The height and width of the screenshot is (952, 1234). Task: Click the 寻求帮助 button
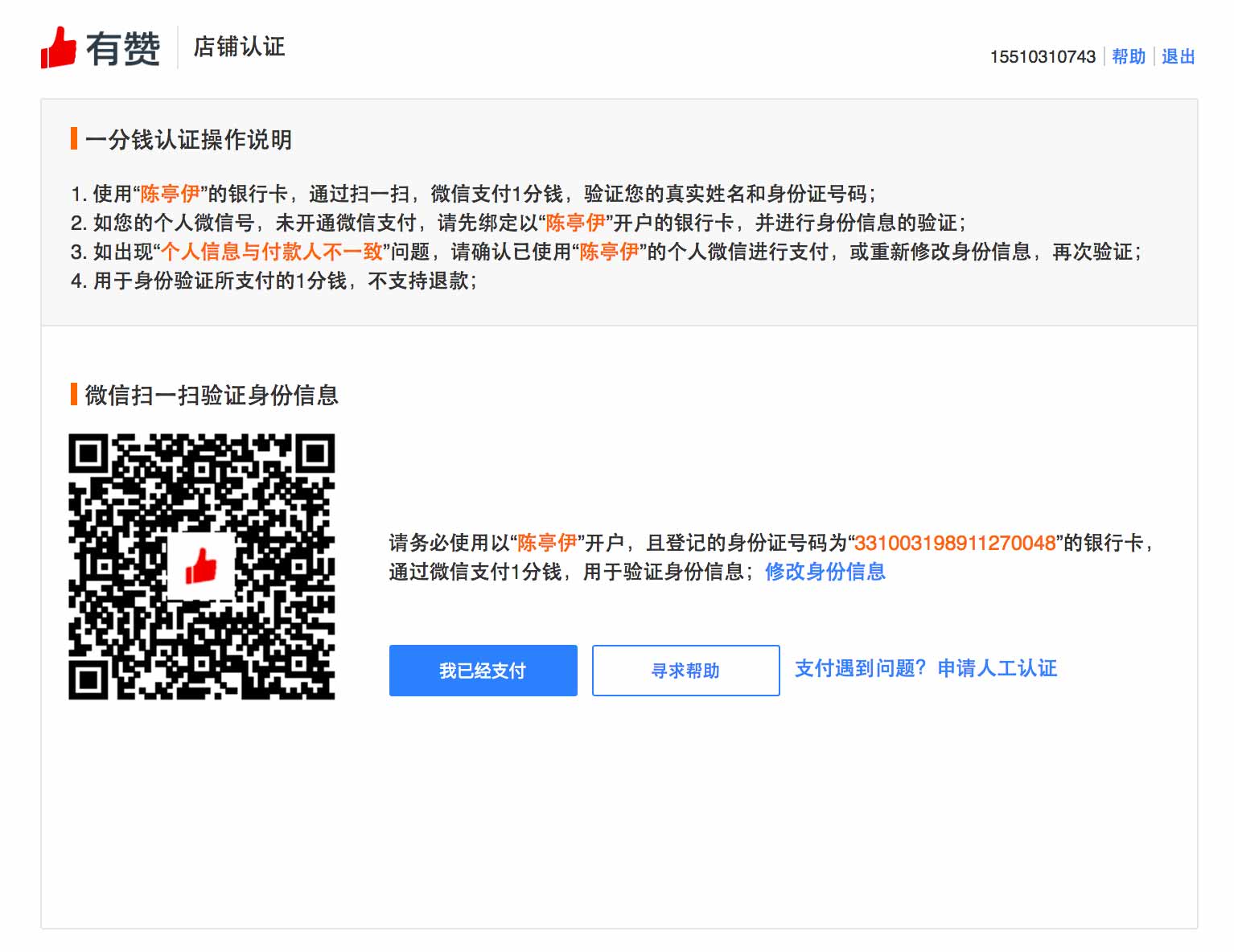coord(685,670)
